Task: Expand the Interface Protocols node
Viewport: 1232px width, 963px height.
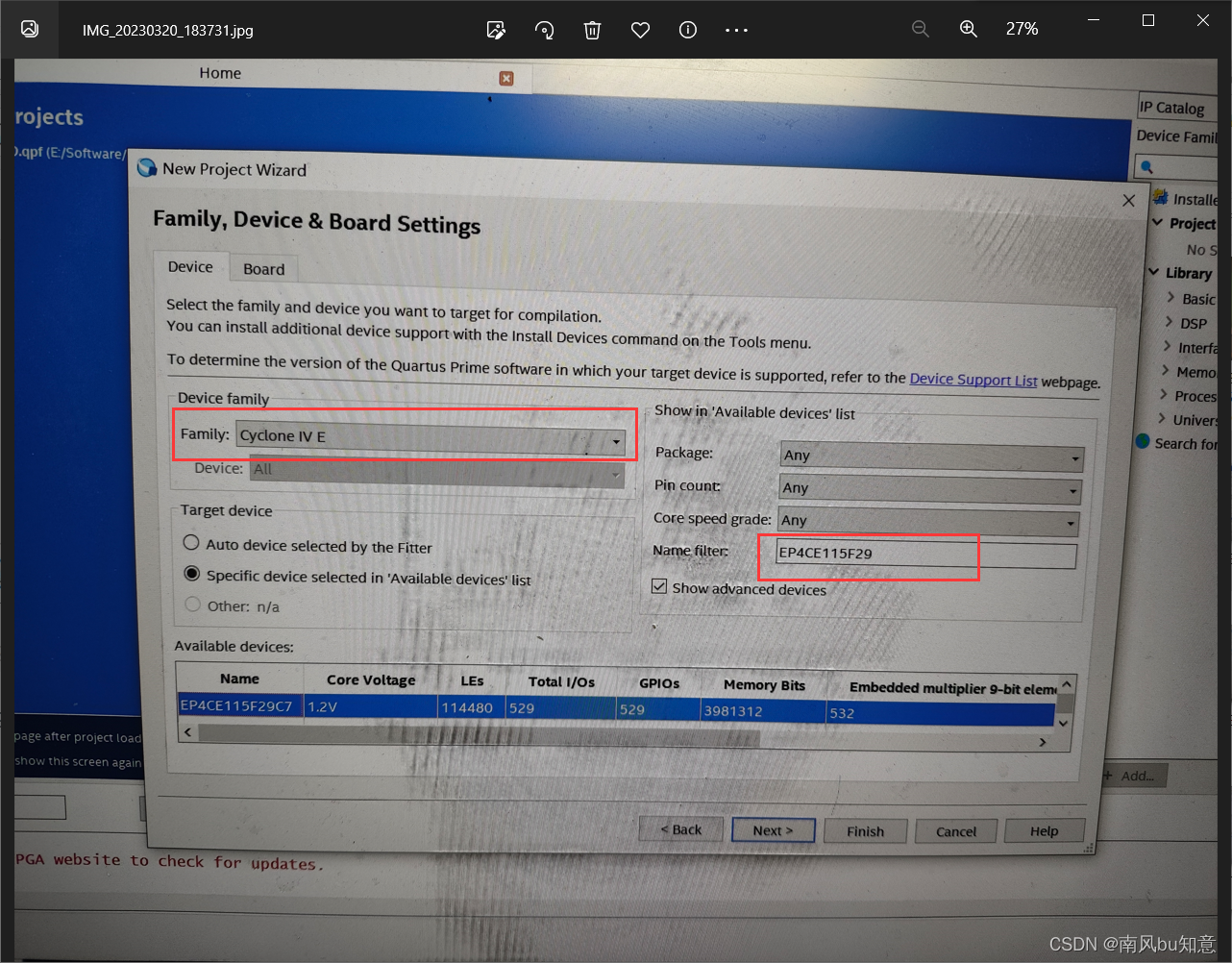Action: [1167, 346]
